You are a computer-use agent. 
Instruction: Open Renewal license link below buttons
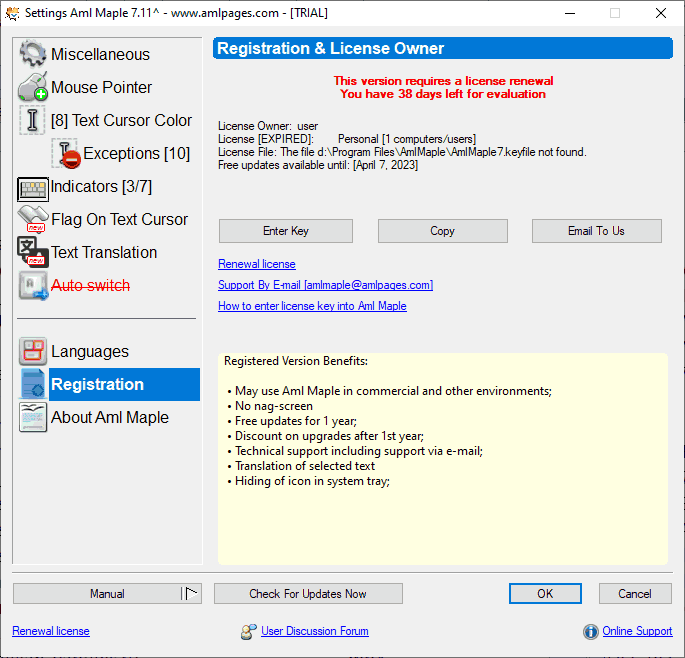pyautogui.click(x=256, y=264)
